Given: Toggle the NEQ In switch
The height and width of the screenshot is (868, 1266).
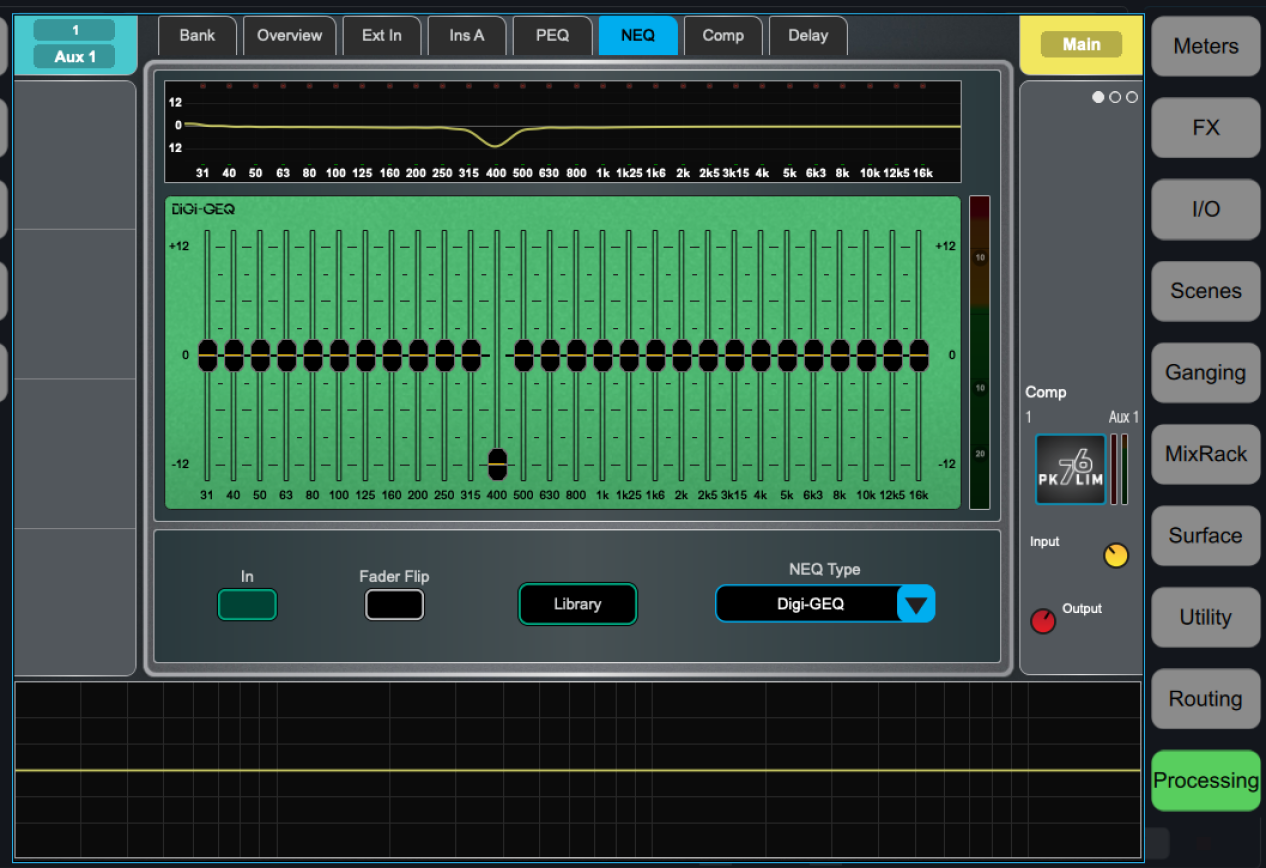Looking at the screenshot, I should (x=247, y=605).
